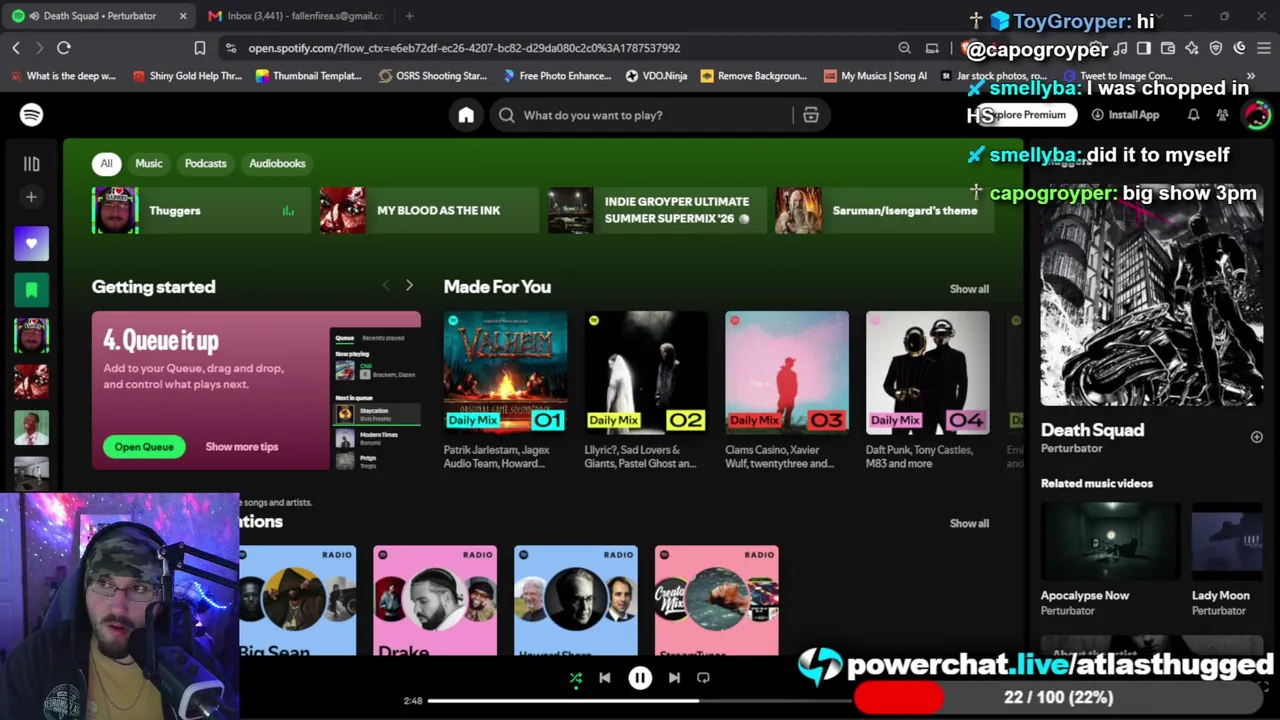Image resolution: width=1280 pixels, height=720 pixels.
Task: Go to Spotify Home via house icon
Action: pos(466,115)
